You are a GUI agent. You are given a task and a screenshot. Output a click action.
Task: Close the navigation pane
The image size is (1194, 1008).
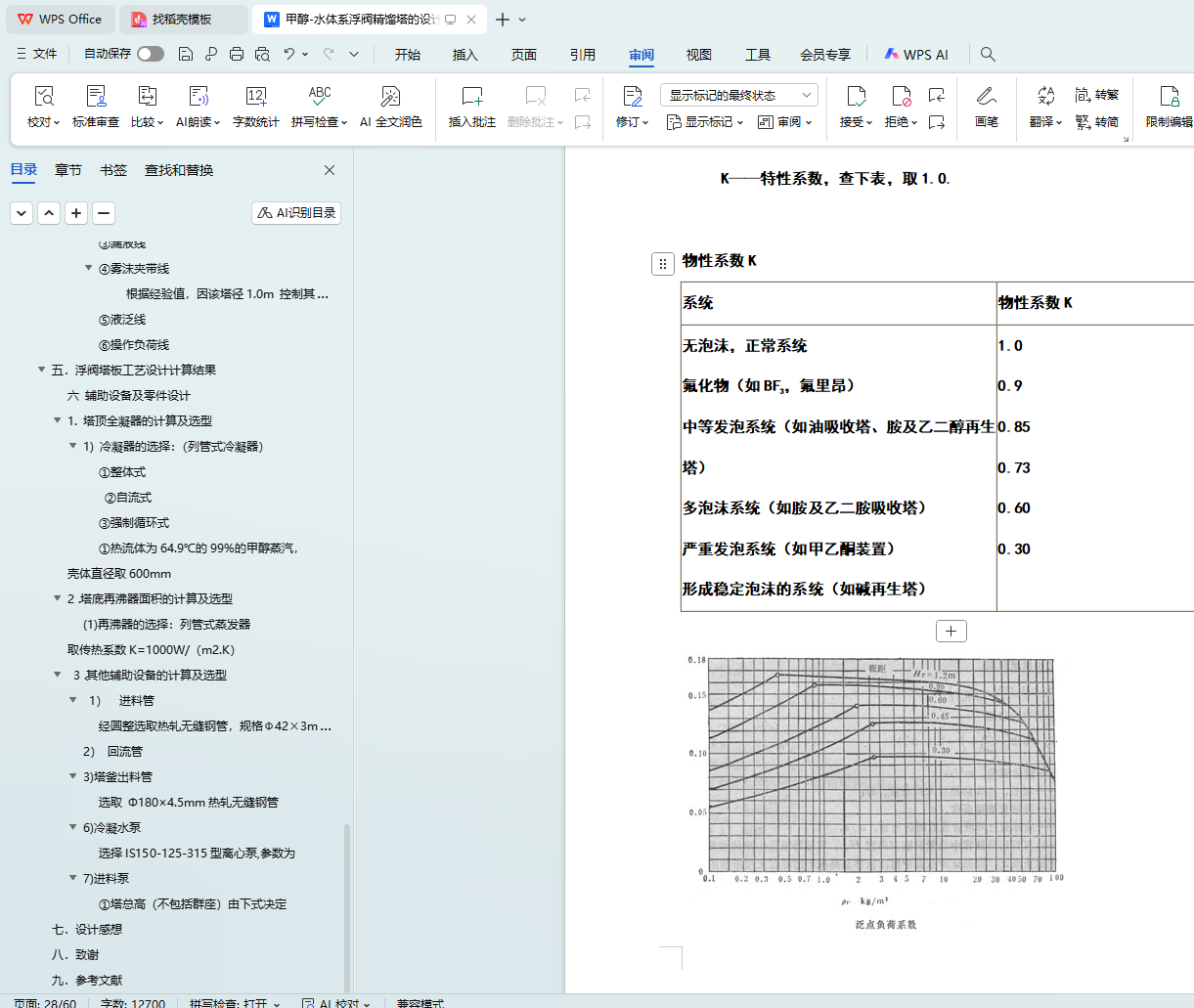(x=330, y=170)
